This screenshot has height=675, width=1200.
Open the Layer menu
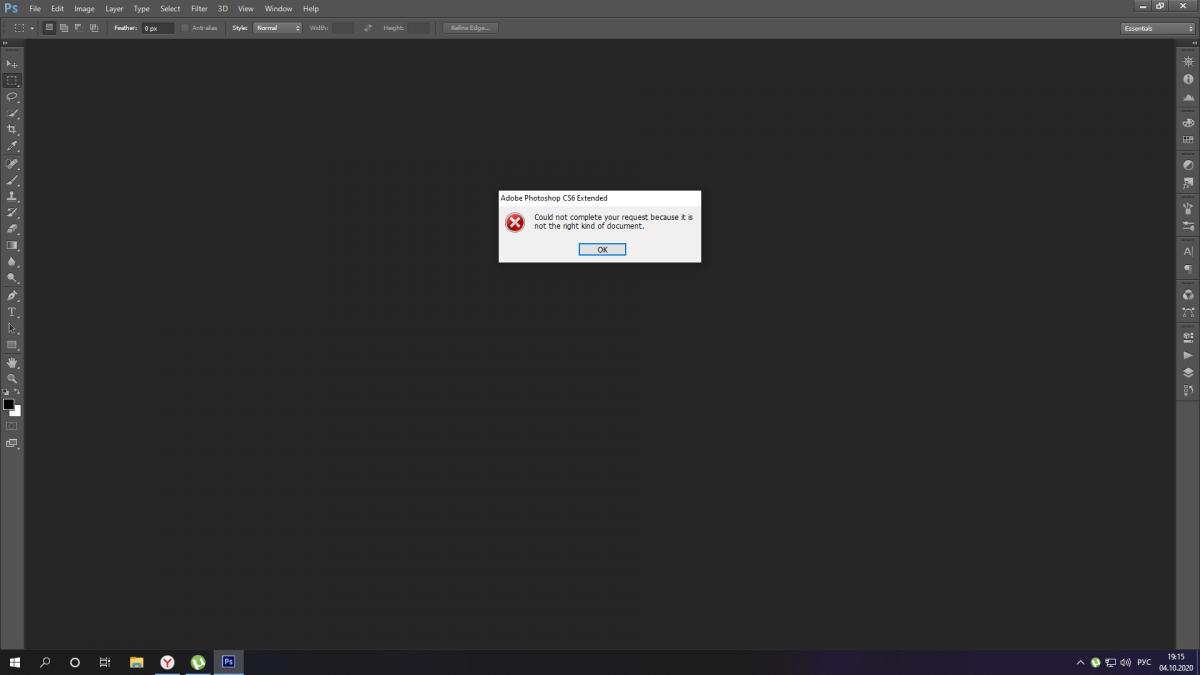[114, 8]
